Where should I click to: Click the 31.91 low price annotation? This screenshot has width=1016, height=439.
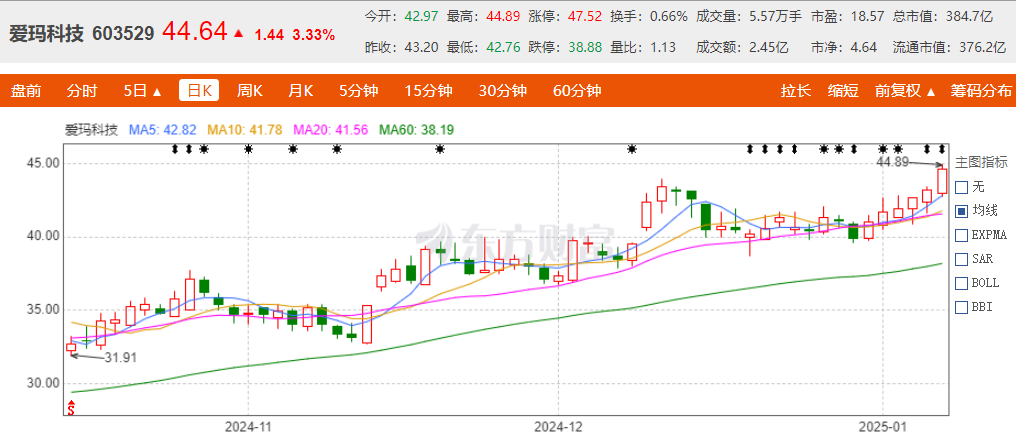121,357
